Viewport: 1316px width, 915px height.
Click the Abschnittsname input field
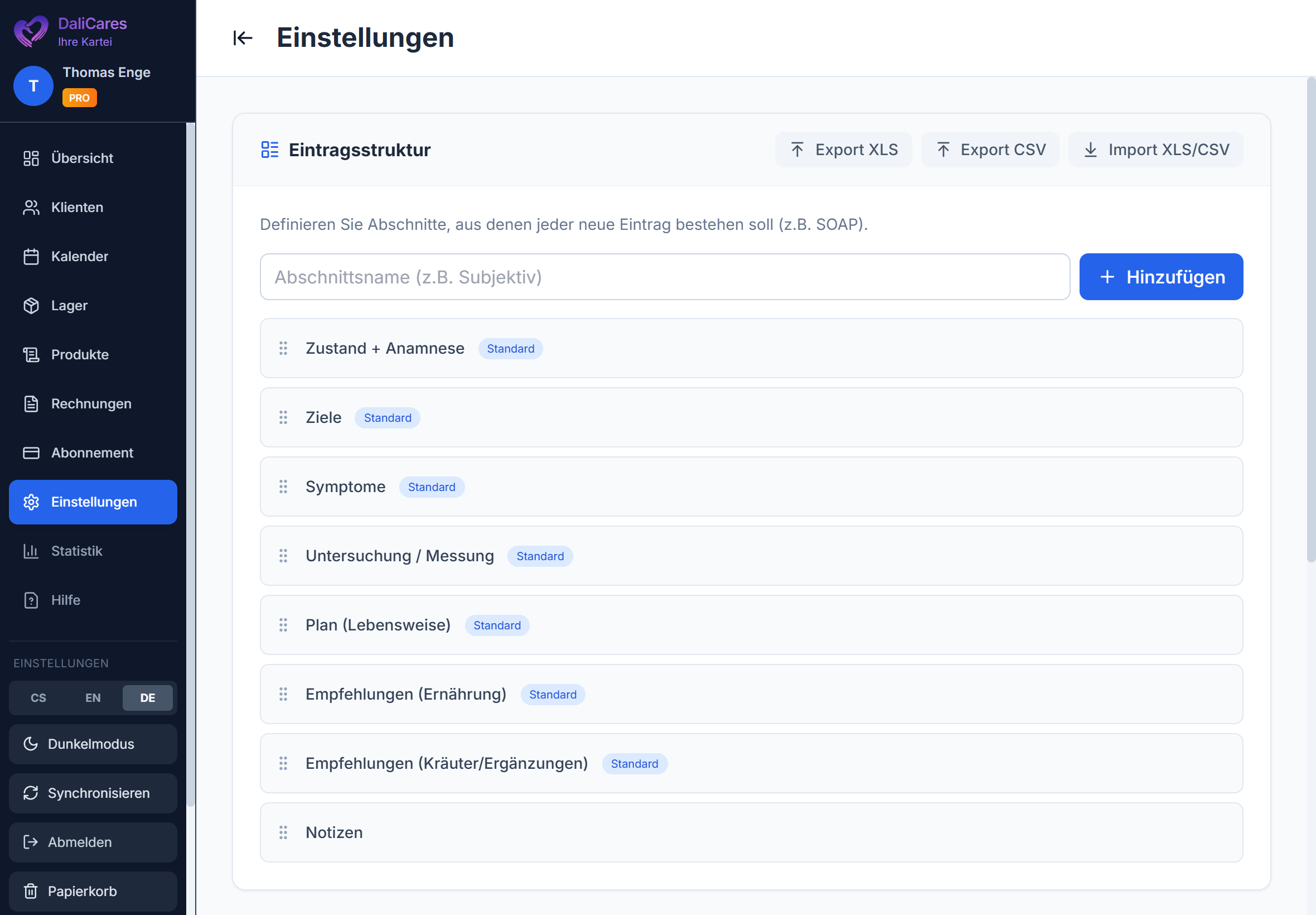665,277
